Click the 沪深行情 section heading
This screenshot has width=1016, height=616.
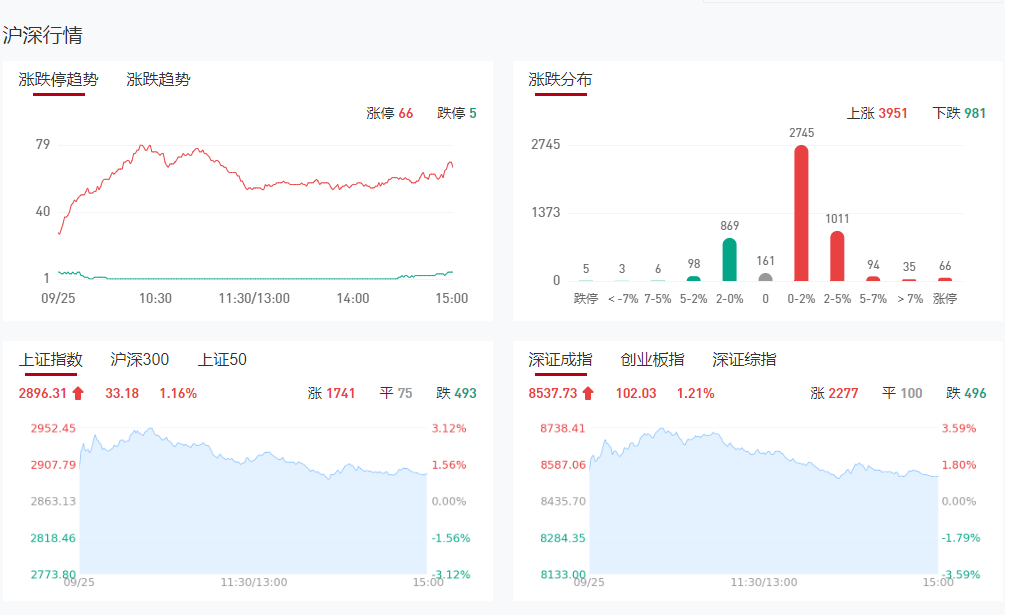pos(43,36)
